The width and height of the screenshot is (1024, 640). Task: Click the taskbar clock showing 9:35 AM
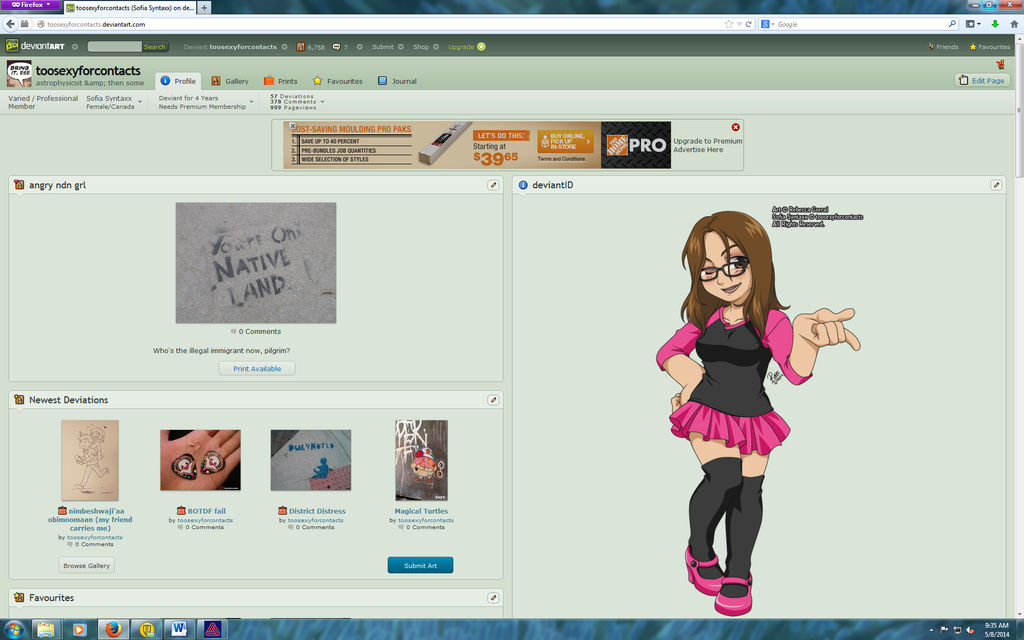tap(997, 630)
